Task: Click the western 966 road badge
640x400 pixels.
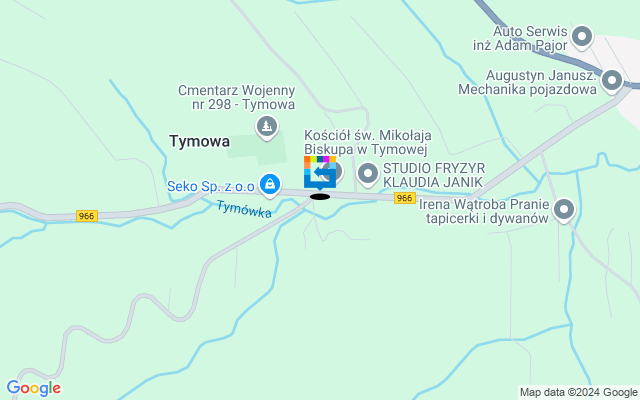Action: pos(87,216)
